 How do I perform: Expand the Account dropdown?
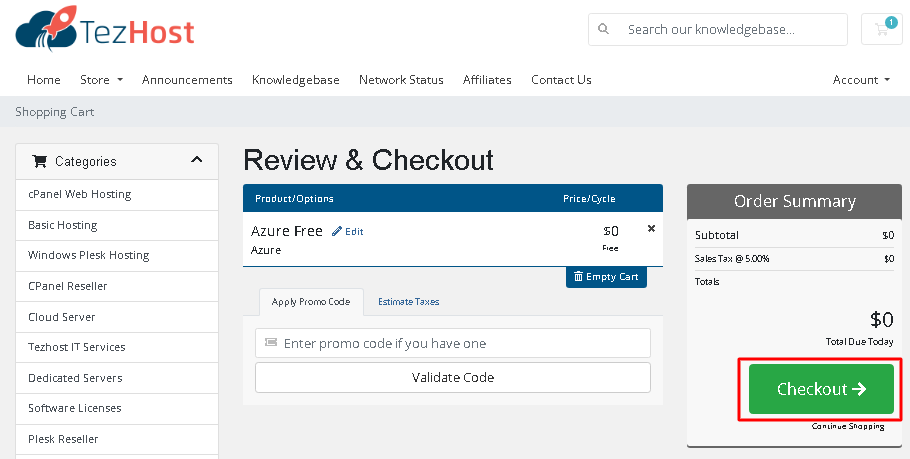click(861, 80)
